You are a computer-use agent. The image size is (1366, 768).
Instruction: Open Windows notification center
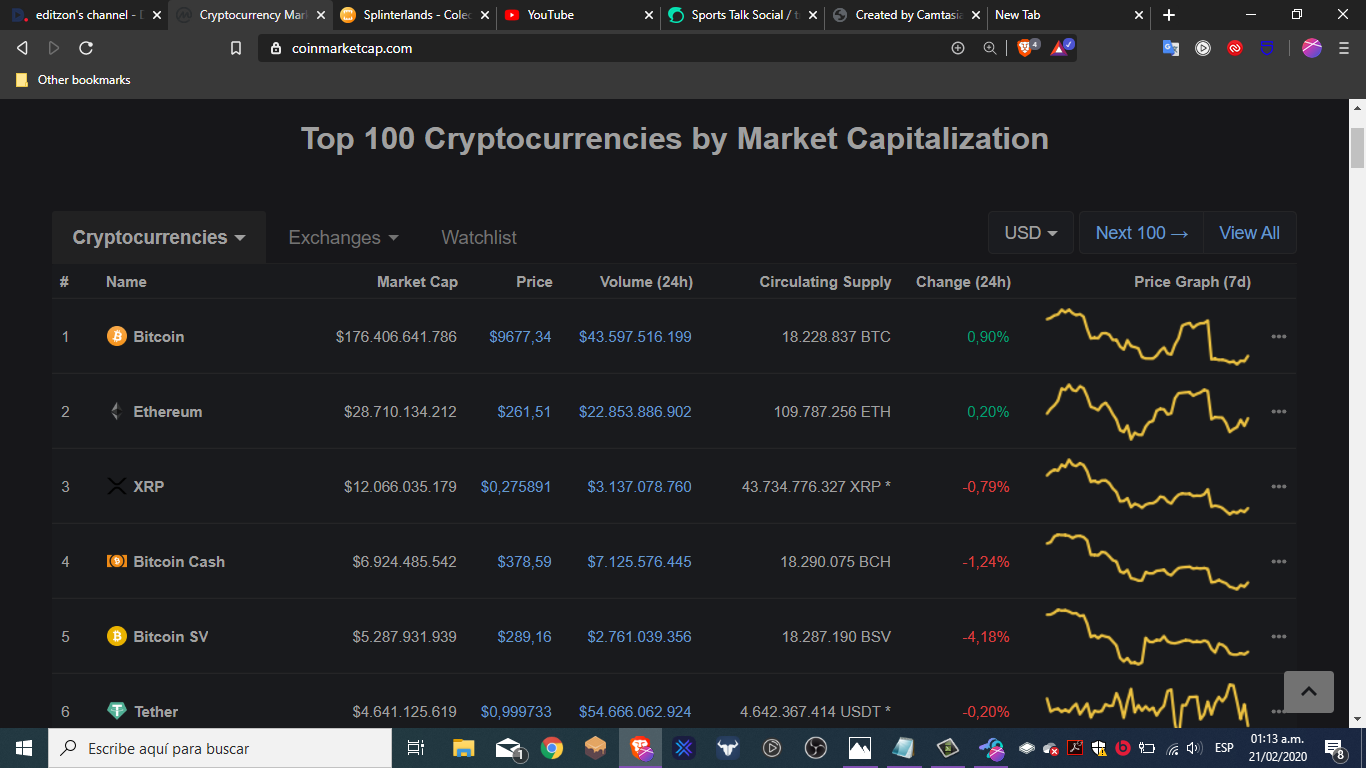coord(1333,748)
